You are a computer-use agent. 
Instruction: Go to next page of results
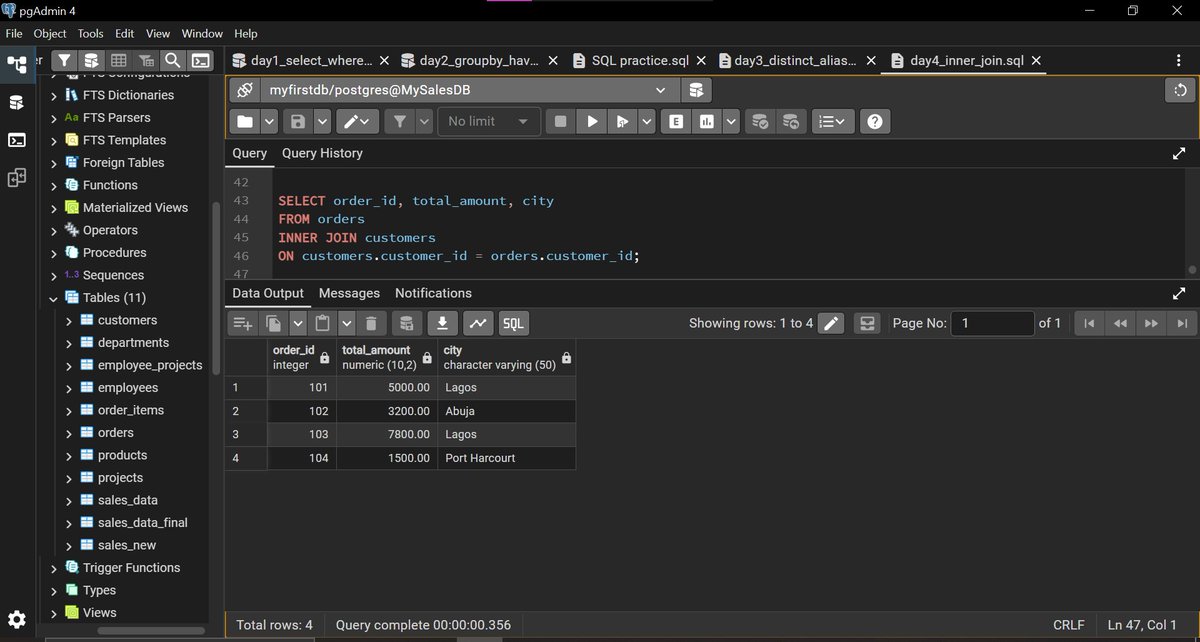point(1151,323)
